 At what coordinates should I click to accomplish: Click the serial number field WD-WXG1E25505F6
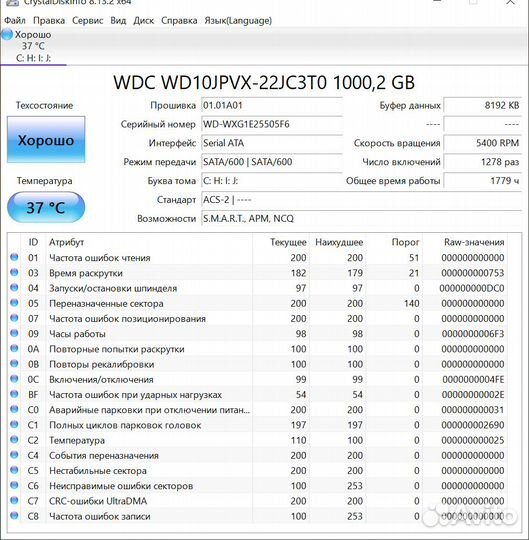point(272,124)
